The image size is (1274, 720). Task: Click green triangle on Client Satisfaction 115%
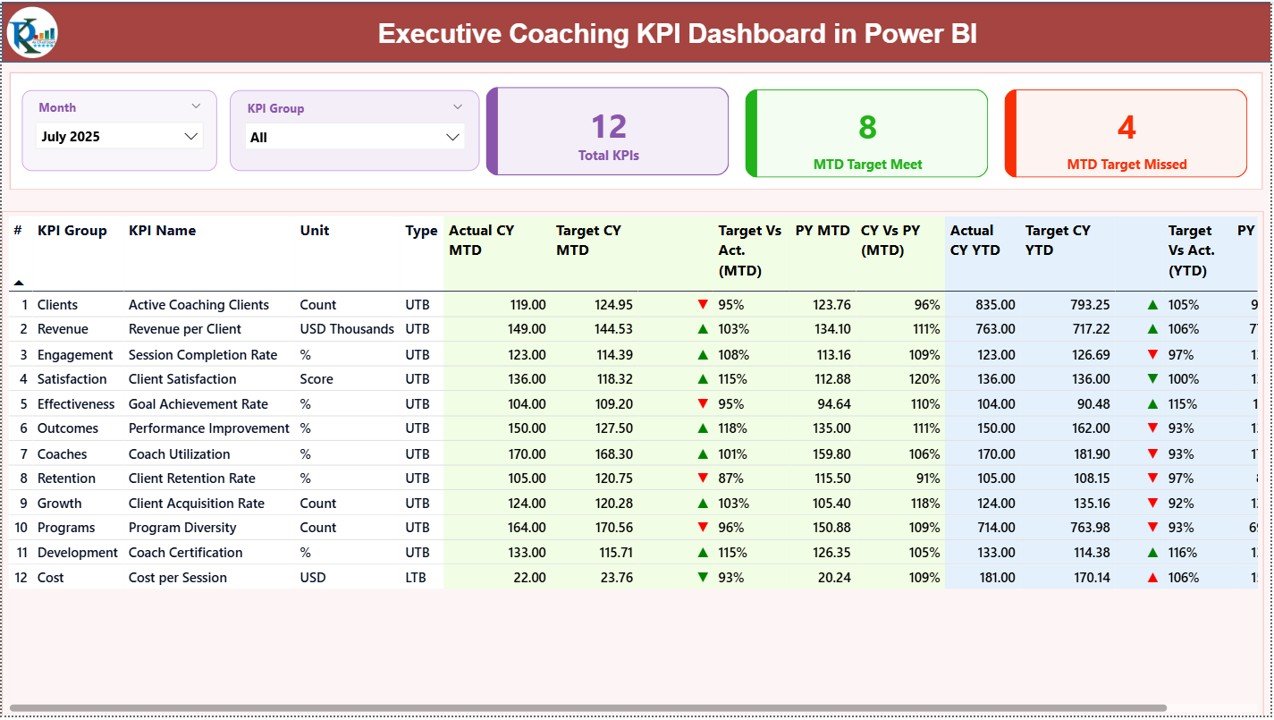[x=703, y=379]
